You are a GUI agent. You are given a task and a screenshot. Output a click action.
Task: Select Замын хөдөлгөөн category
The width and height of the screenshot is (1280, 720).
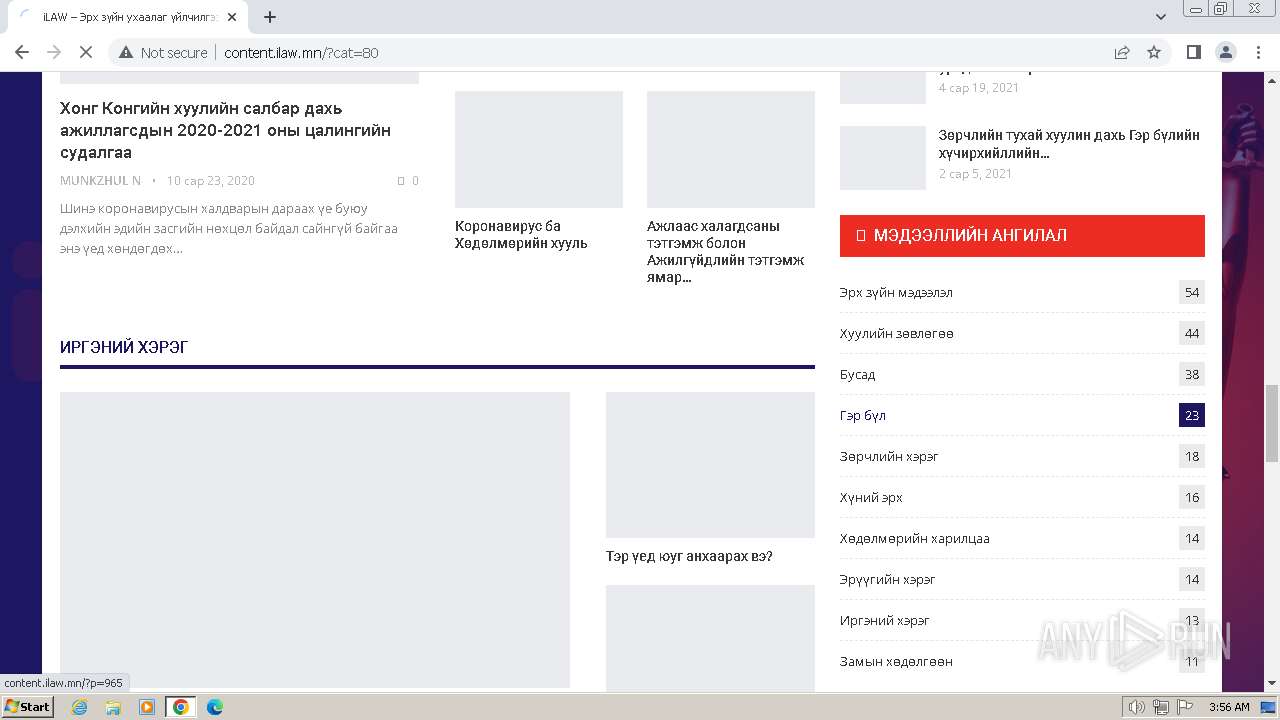896,661
